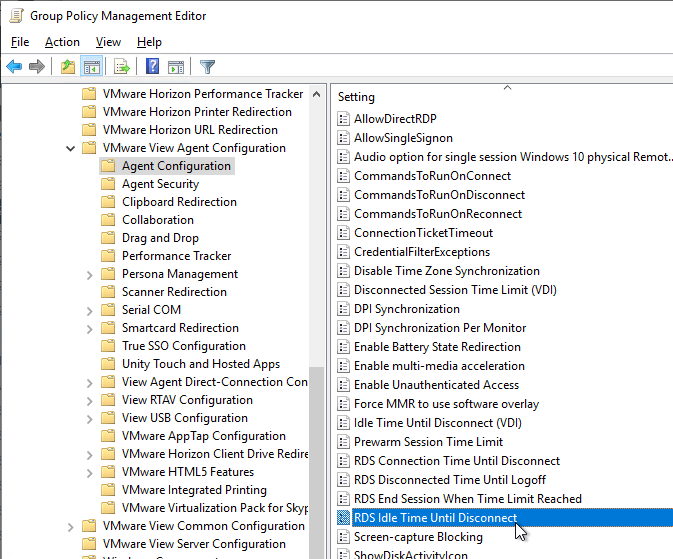The width and height of the screenshot is (673, 559).
Task: Click the Forward arrow toolbar icon
Action: 37,67
